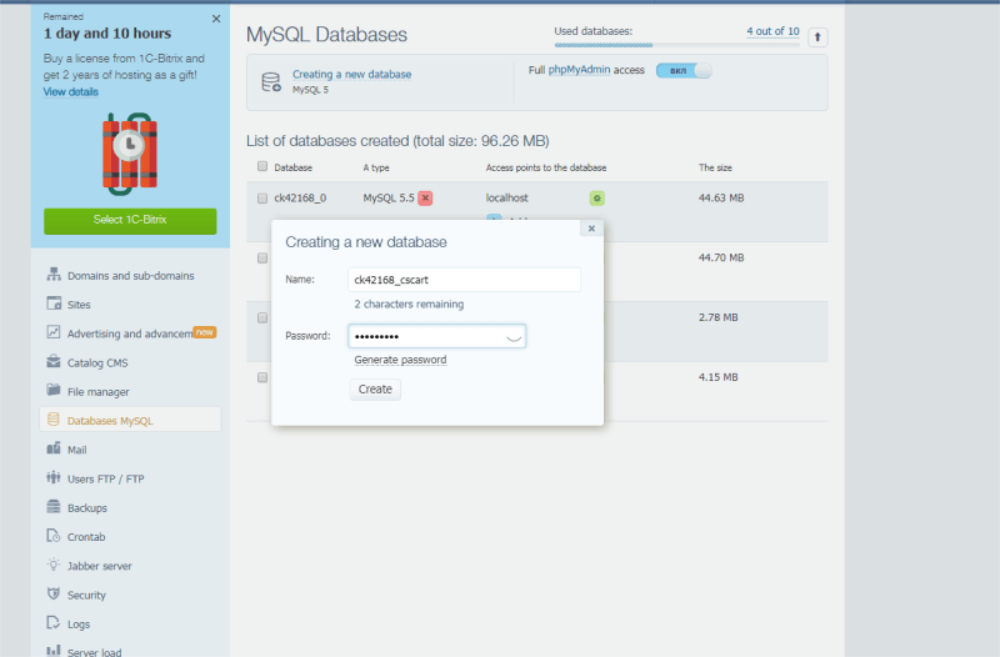Image resolution: width=1000 pixels, height=657 pixels.
Task: Click the Create button in the dialog
Action: coord(375,389)
